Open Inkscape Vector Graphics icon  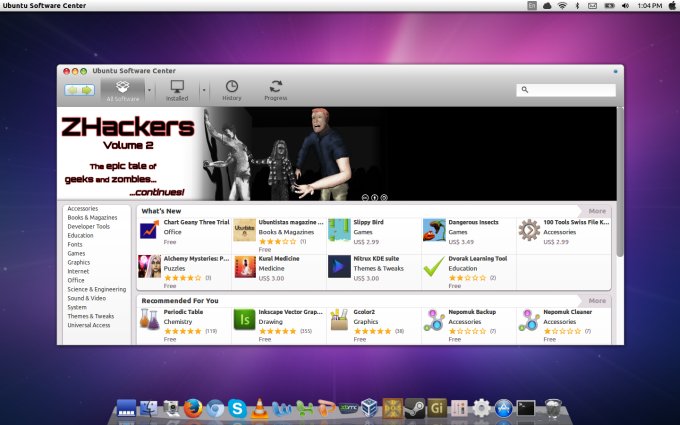245,320
